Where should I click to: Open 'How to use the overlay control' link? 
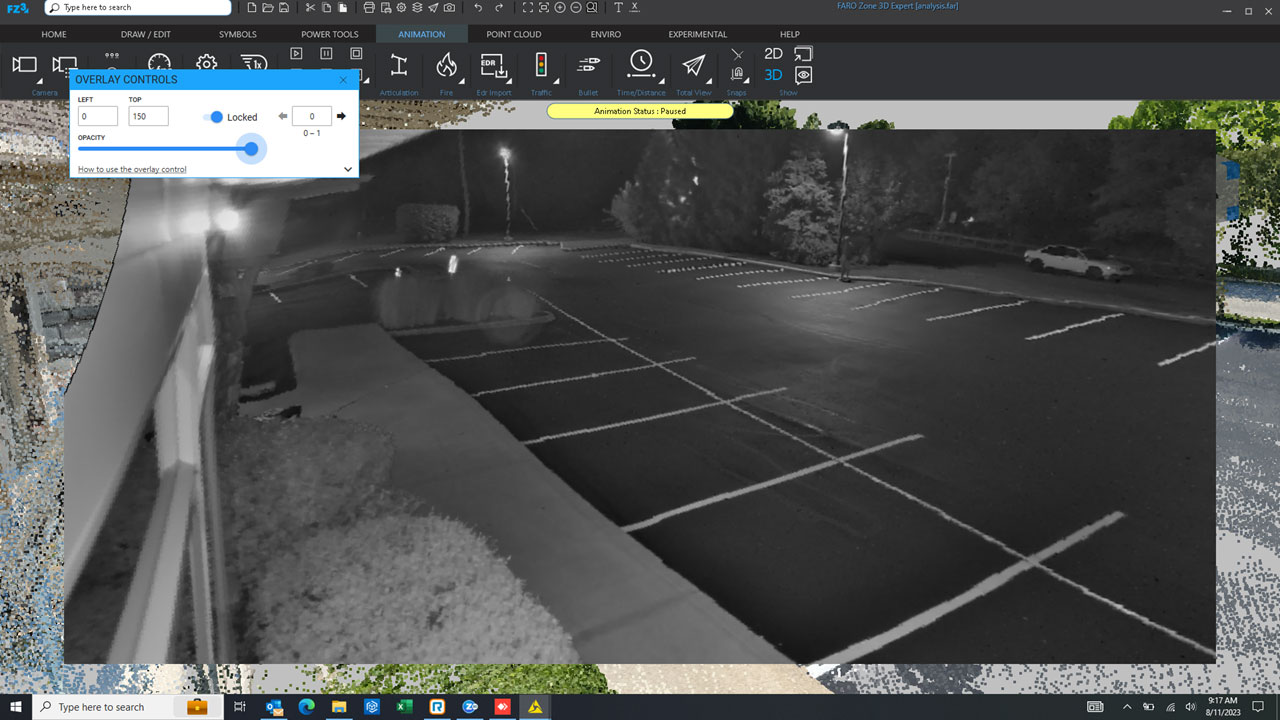click(x=132, y=169)
